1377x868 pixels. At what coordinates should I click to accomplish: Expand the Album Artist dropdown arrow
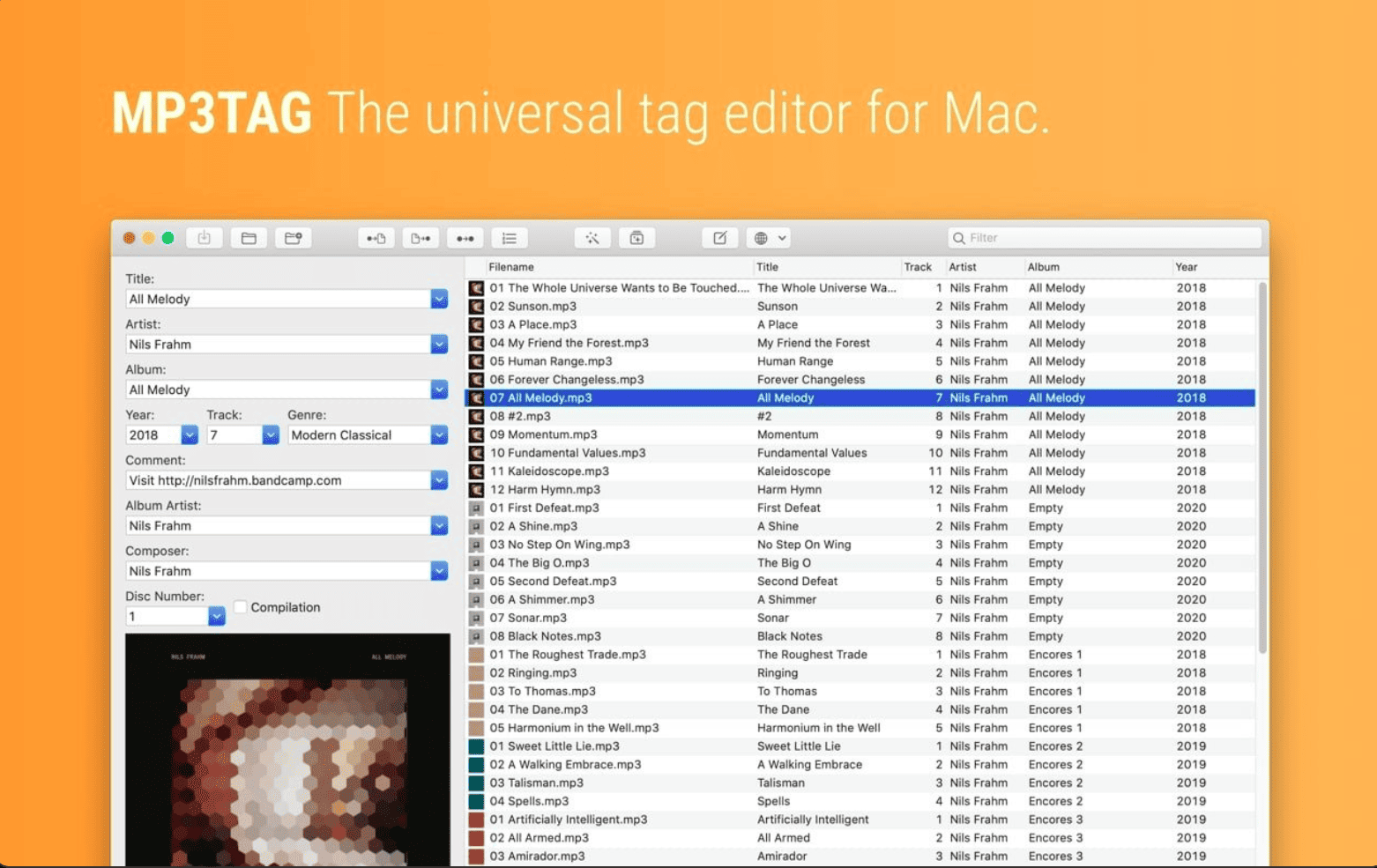click(439, 526)
